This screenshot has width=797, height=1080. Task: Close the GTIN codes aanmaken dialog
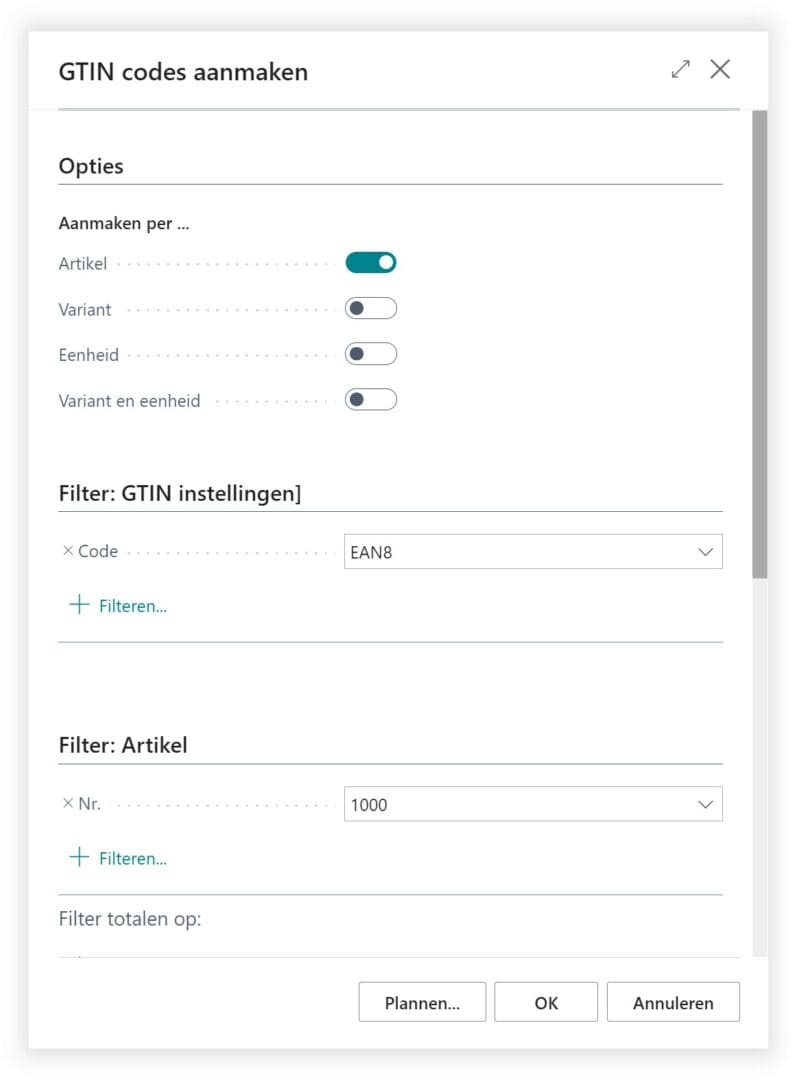[720, 69]
